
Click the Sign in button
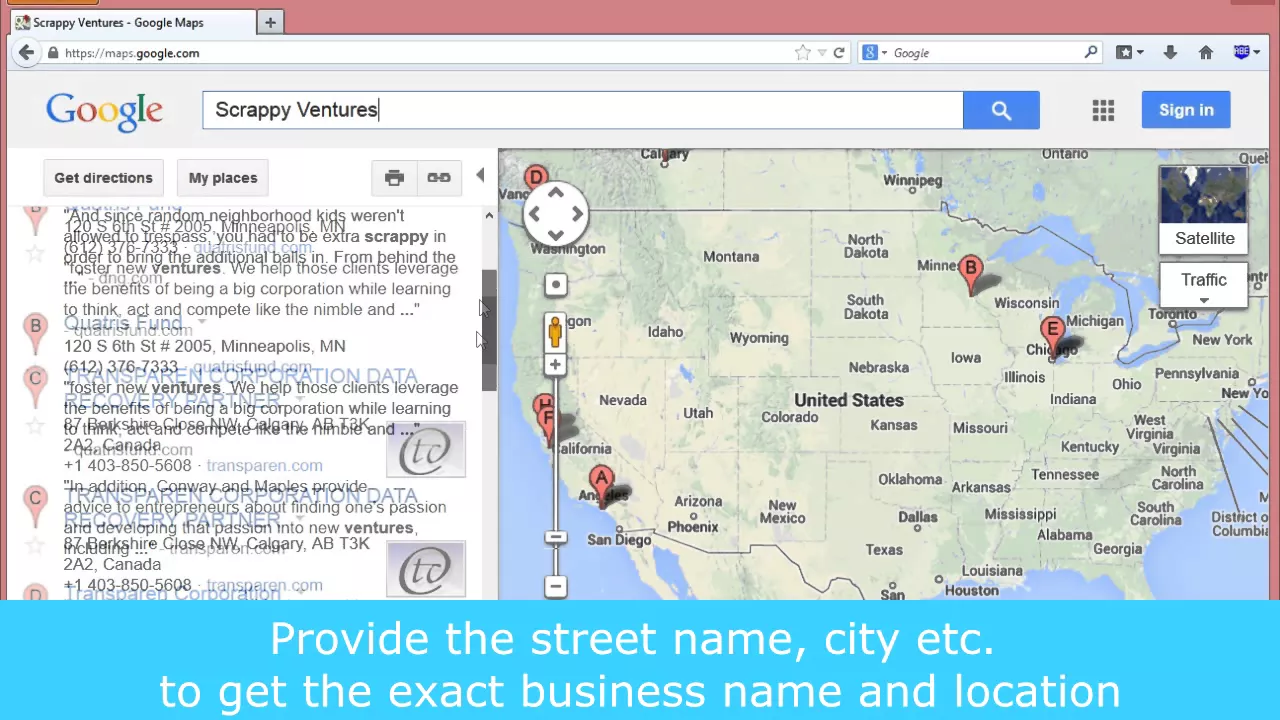[1186, 110]
